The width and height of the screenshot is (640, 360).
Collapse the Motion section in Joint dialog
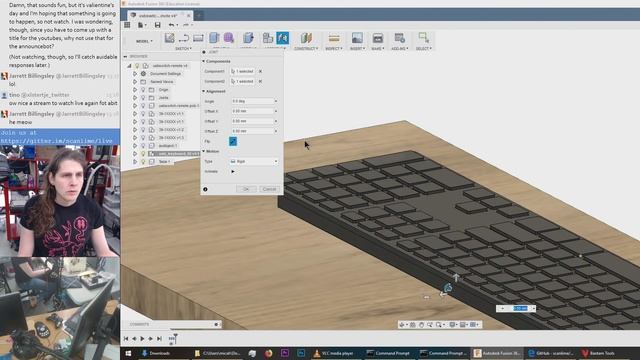(204, 151)
